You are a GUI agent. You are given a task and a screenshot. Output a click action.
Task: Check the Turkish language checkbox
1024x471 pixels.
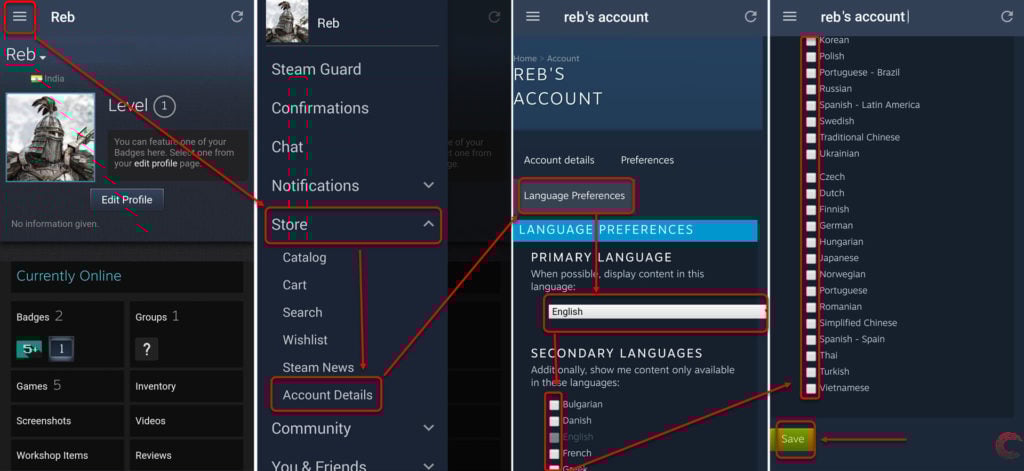coord(810,372)
